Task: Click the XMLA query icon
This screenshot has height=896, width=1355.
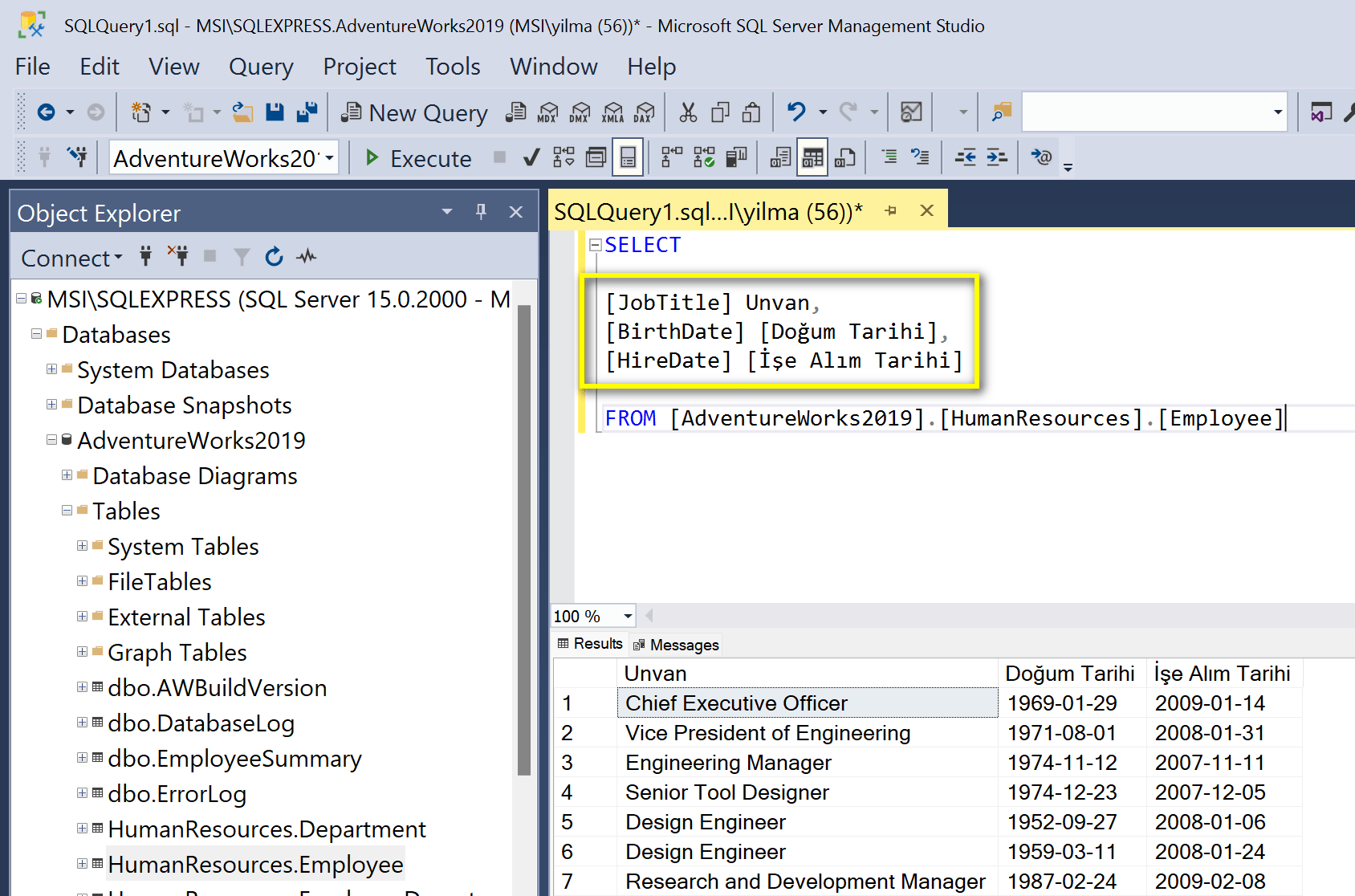Action: pos(612,112)
